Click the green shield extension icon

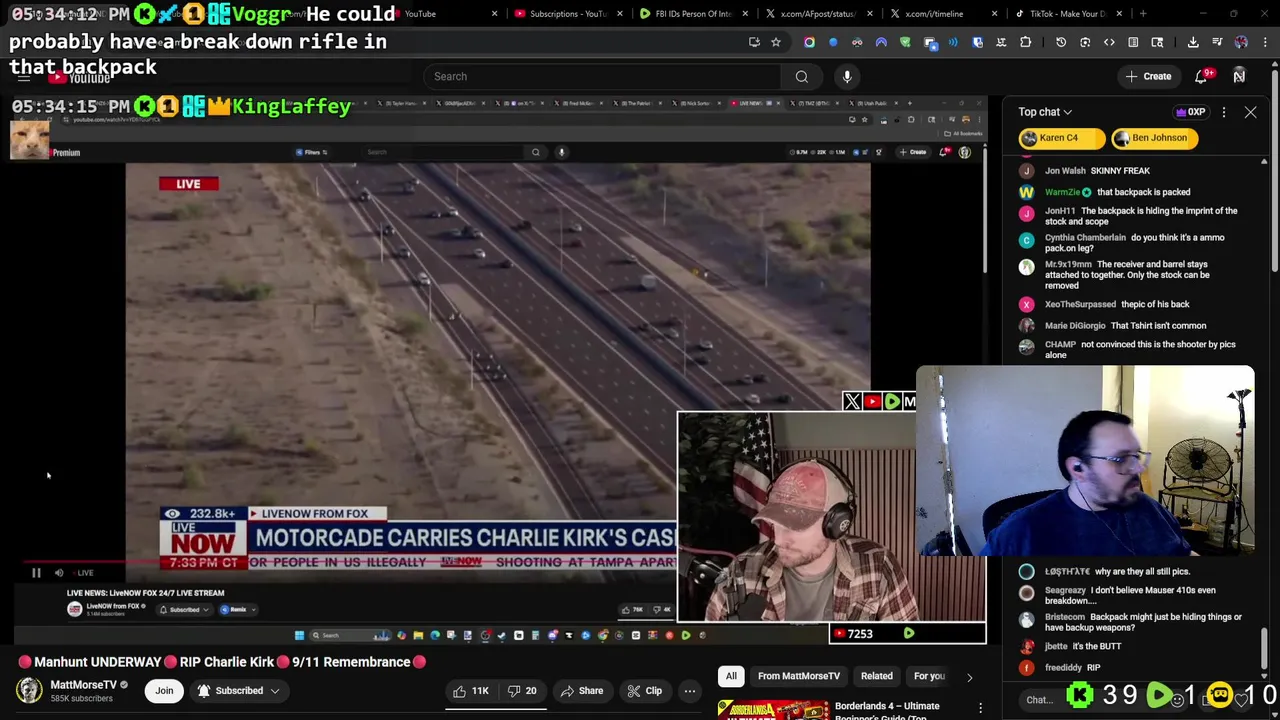tap(905, 42)
